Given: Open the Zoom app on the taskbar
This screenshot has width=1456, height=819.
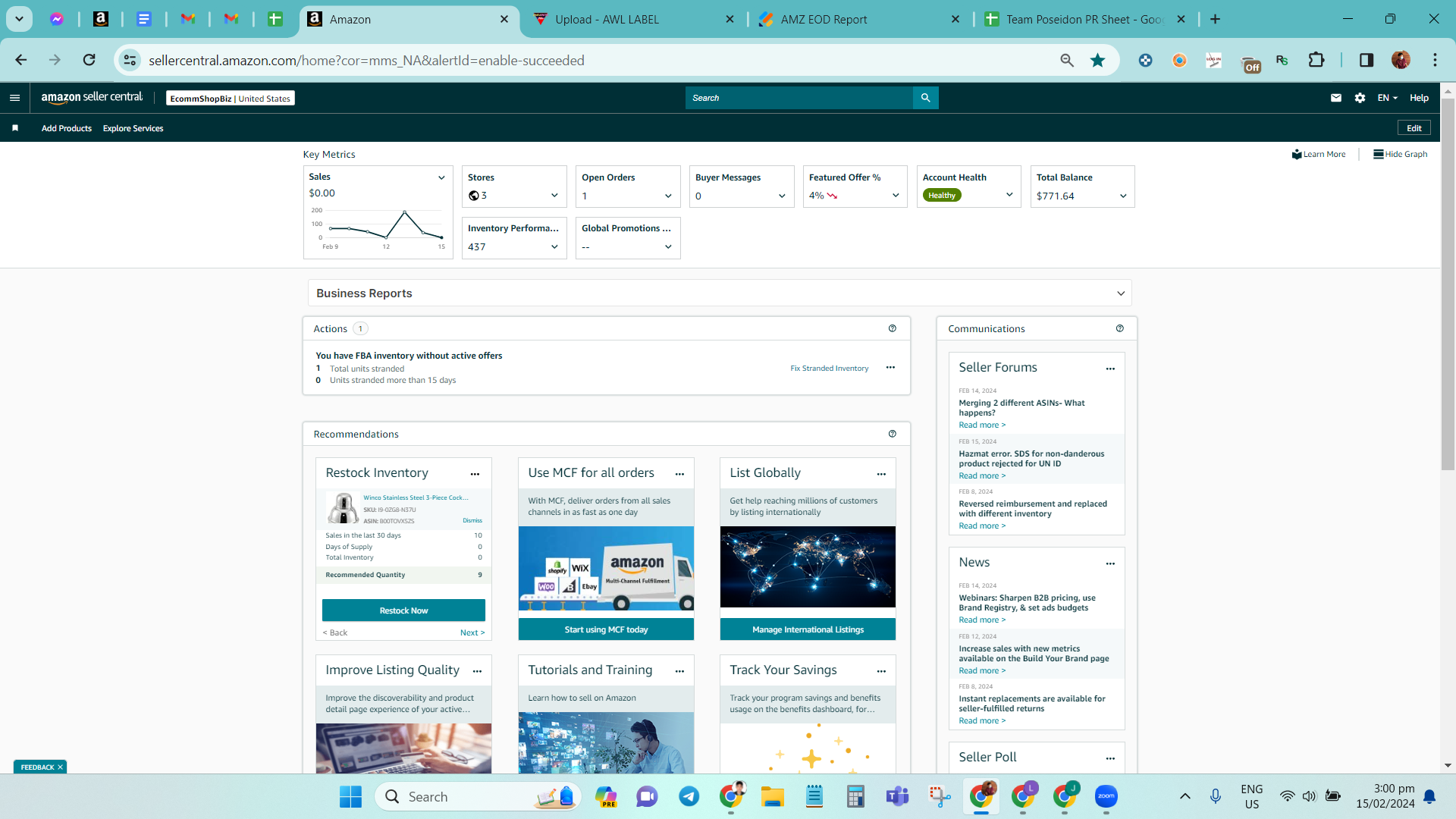Looking at the screenshot, I should coord(1106,796).
